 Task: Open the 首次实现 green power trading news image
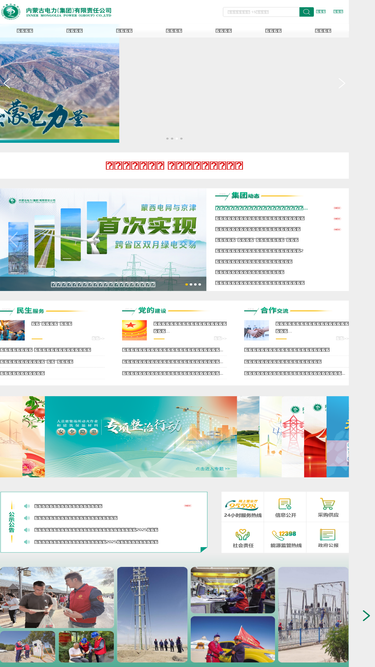[103, 239]
